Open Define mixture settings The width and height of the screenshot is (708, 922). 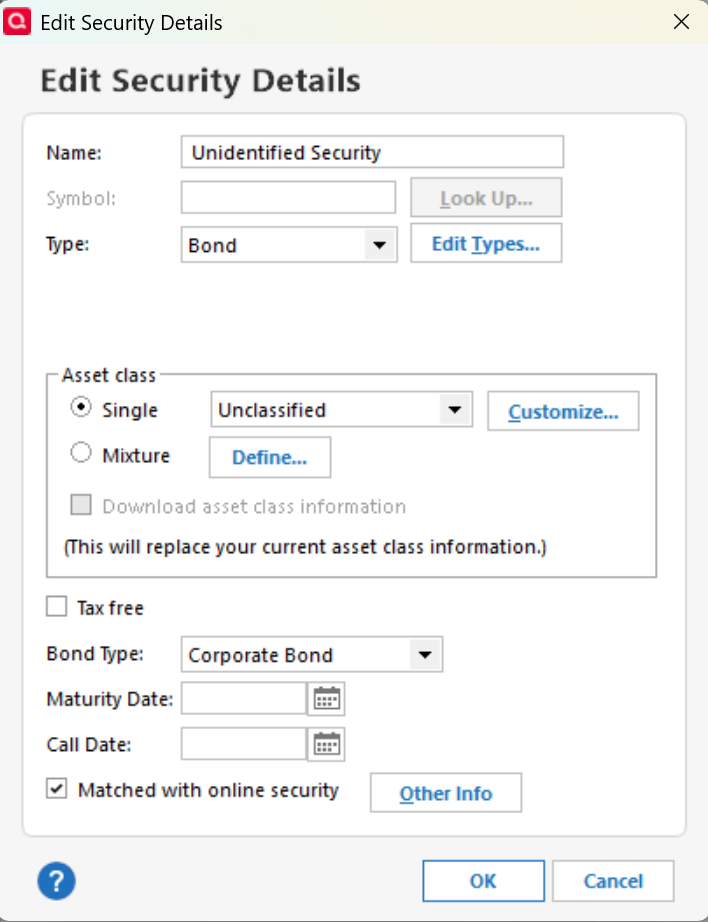[x=269, y=458]
